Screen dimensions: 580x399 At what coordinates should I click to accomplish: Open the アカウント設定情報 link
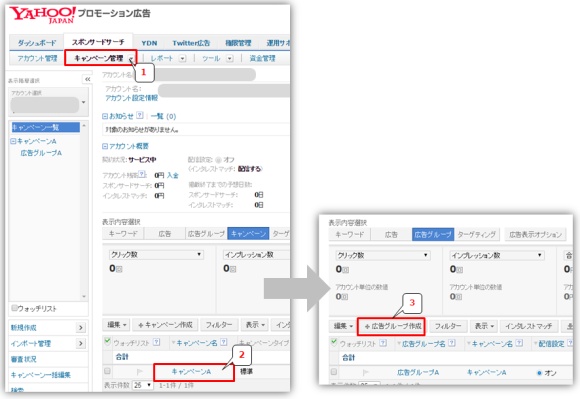(x=131, y=98)
